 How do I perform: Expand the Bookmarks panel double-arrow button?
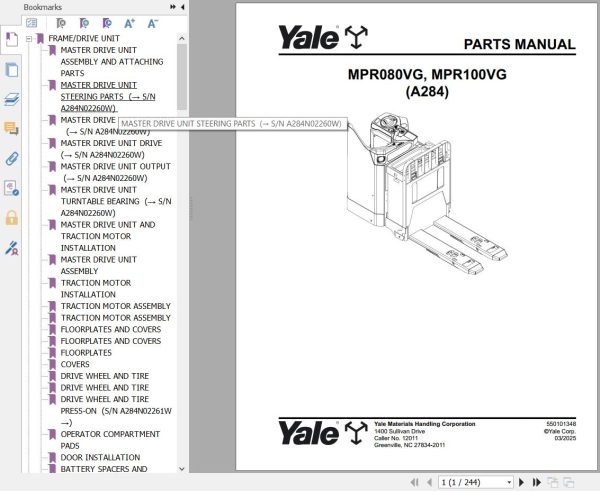coord(173,7)
